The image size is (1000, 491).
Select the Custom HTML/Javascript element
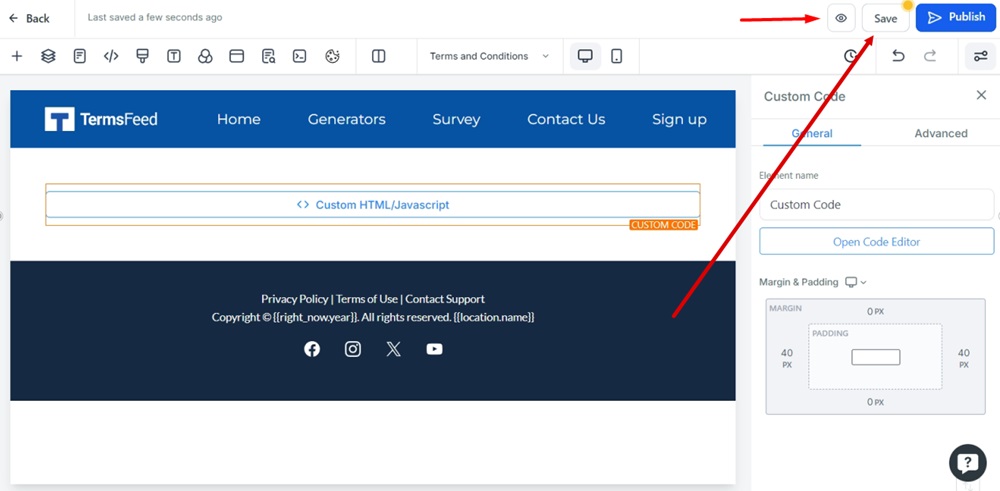tap(372, 205)
